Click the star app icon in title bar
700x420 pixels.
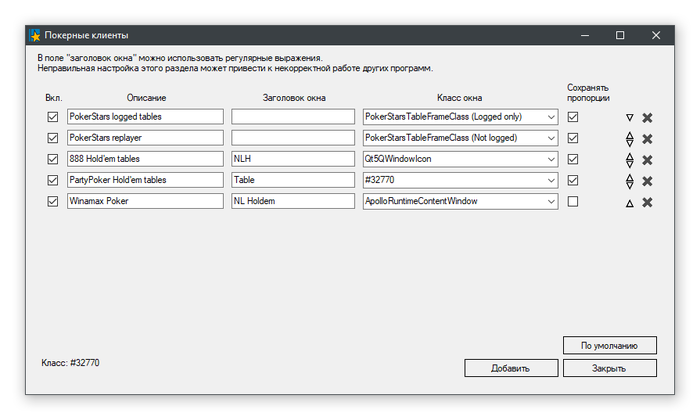[34, 35]
